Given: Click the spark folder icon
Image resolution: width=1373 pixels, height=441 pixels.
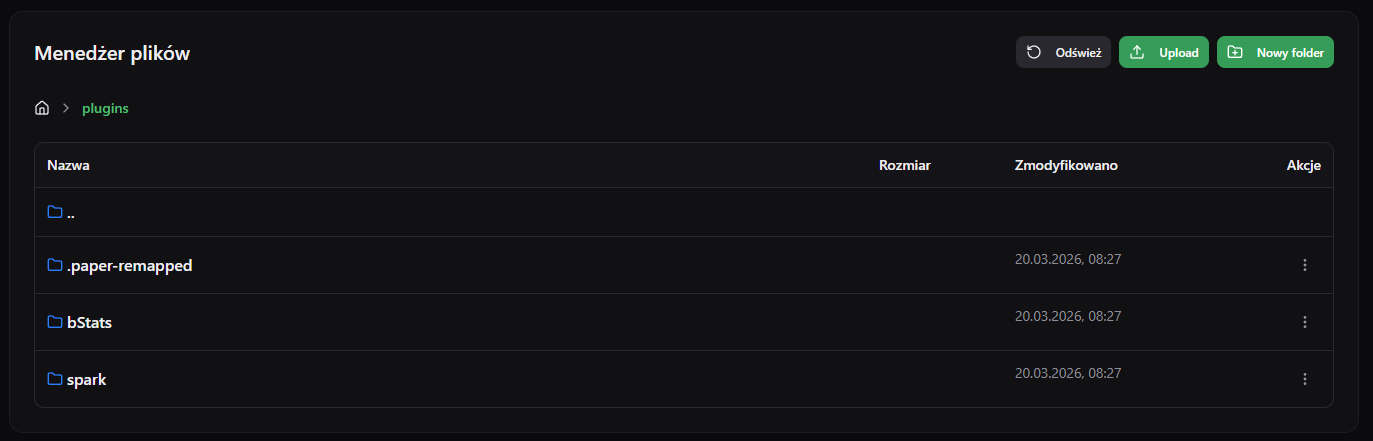Looking at the screenshot, I should (55, 379).
